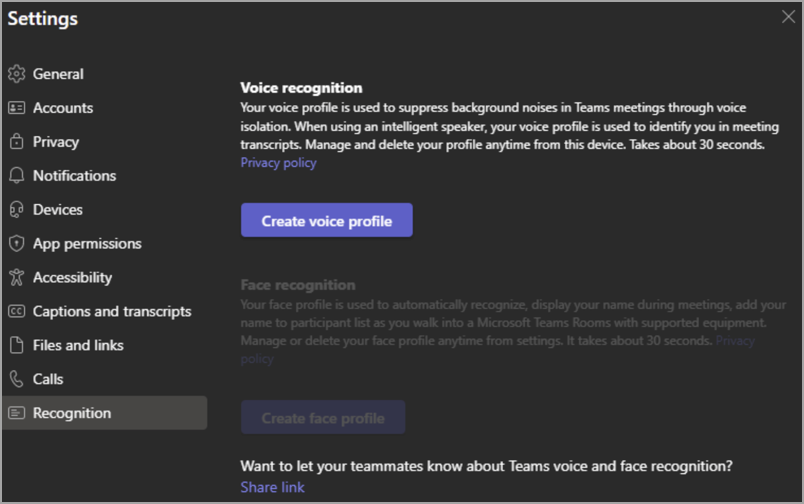The image size is (804, 504).
Task: Click the Calls phone icon
Action: click(x=15, y=380)
